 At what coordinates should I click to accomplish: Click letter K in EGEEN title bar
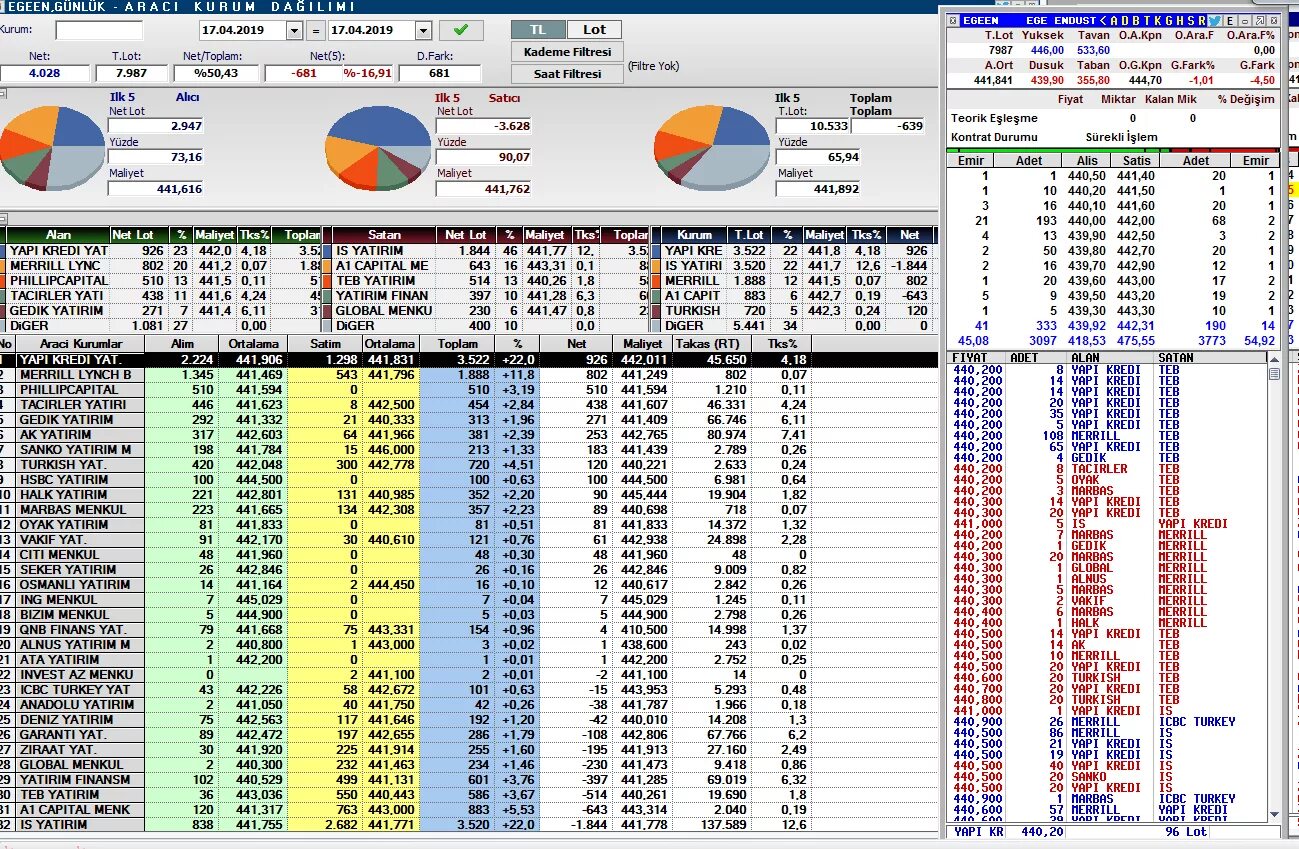(1158, 20)
